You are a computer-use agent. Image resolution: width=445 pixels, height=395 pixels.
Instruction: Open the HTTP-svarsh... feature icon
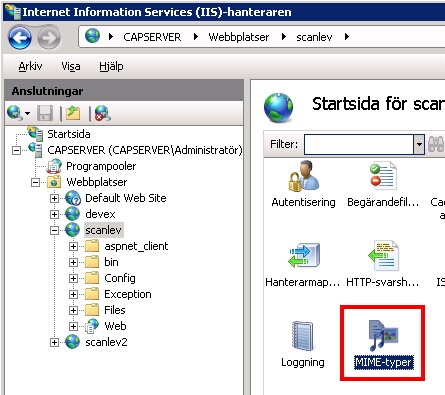pos(383,256)
